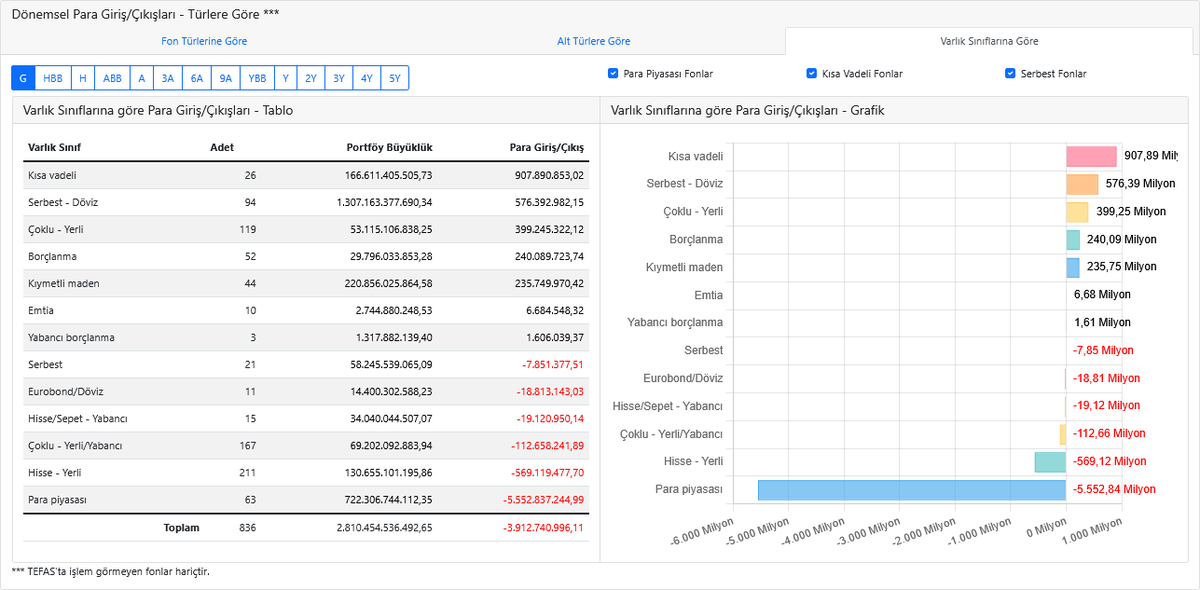Image resolution: width=1200 pixels, height=590 pixels.
Task: Click the orange Serbest - Döviz chart bar
Action: 1082,184
